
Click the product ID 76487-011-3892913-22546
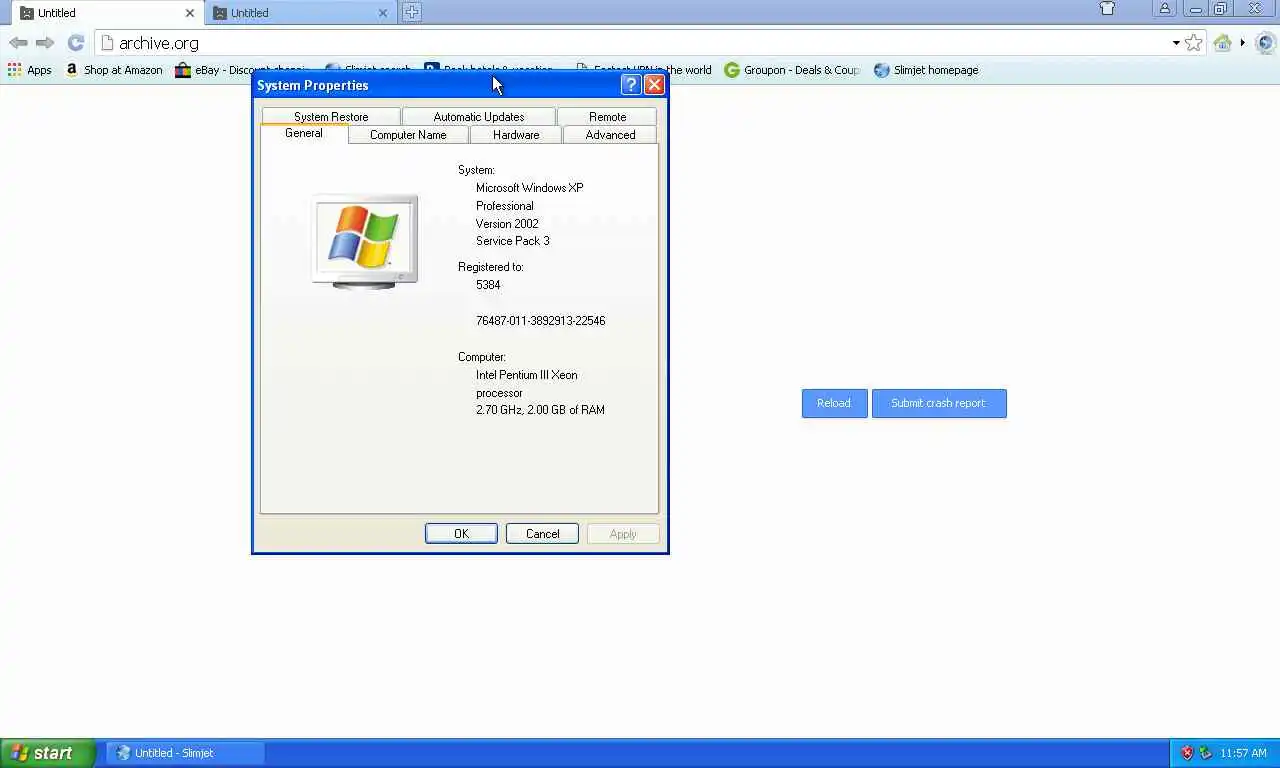point(540,321)
